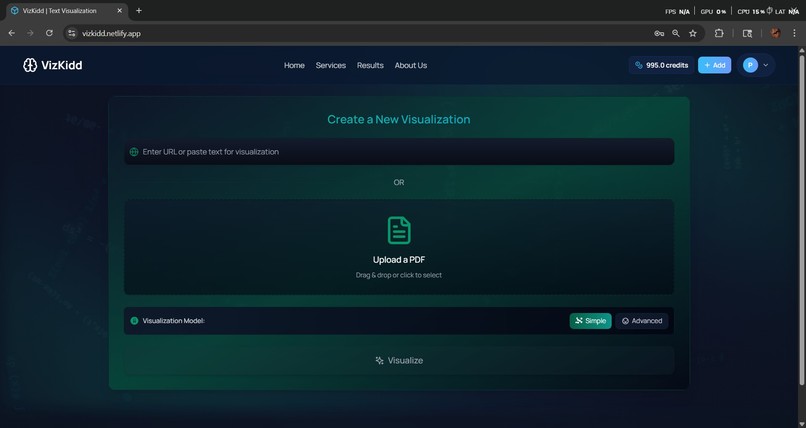Select the Advanced visualization model
Image resolution: width=806 pixels, height=428 pixels.
(642, 321)
